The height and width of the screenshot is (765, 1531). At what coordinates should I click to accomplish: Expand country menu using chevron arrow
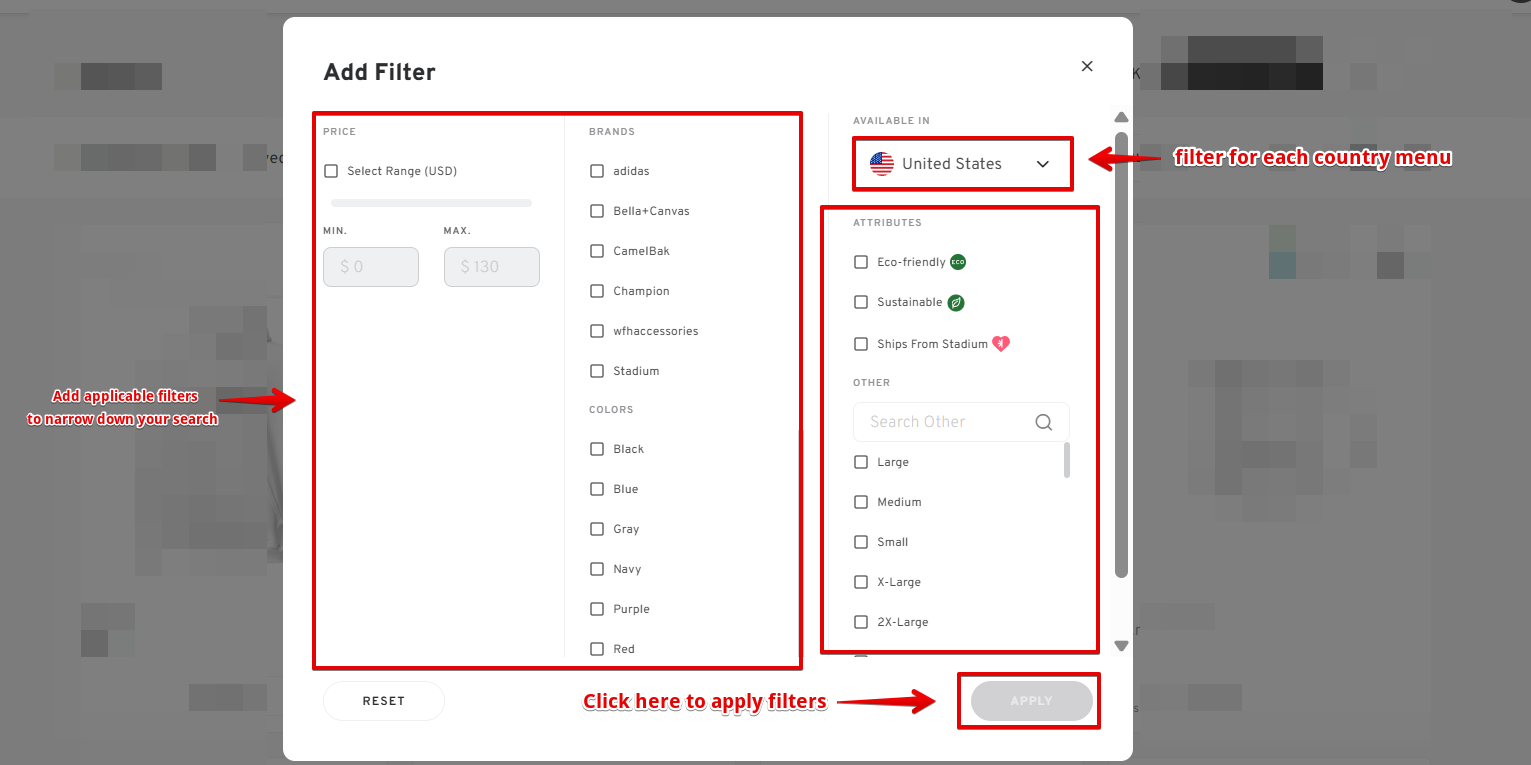[x=1043, y=164]
